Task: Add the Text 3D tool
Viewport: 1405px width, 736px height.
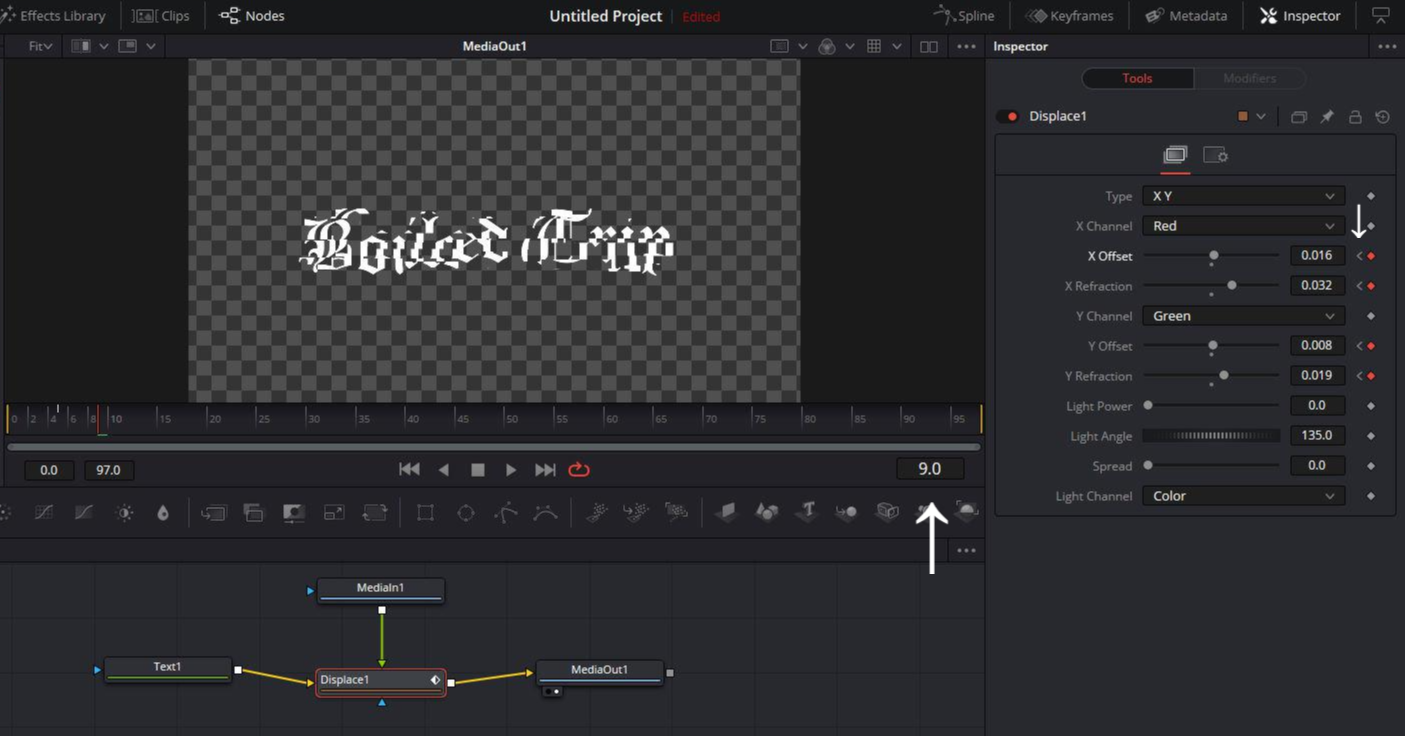Action: 807,512
